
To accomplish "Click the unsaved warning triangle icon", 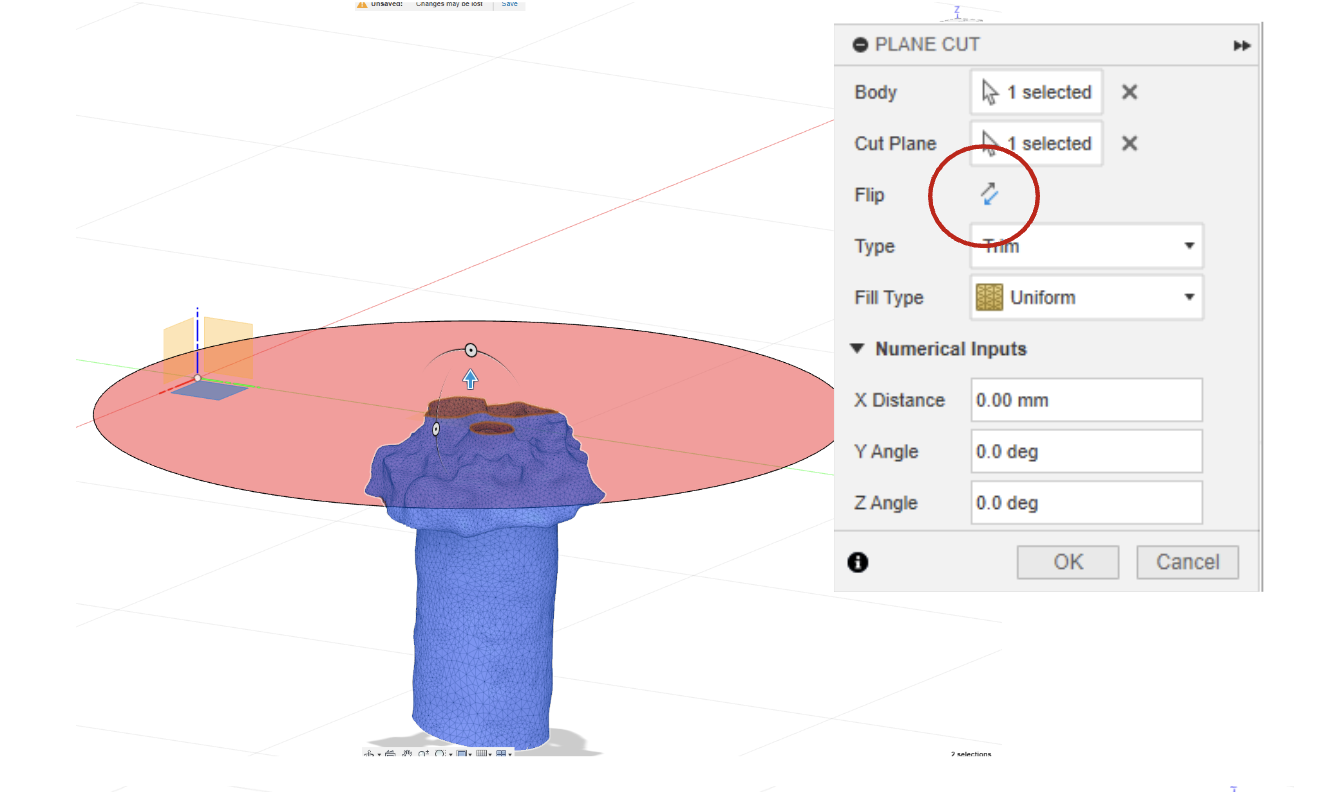I will pos(362,4).
